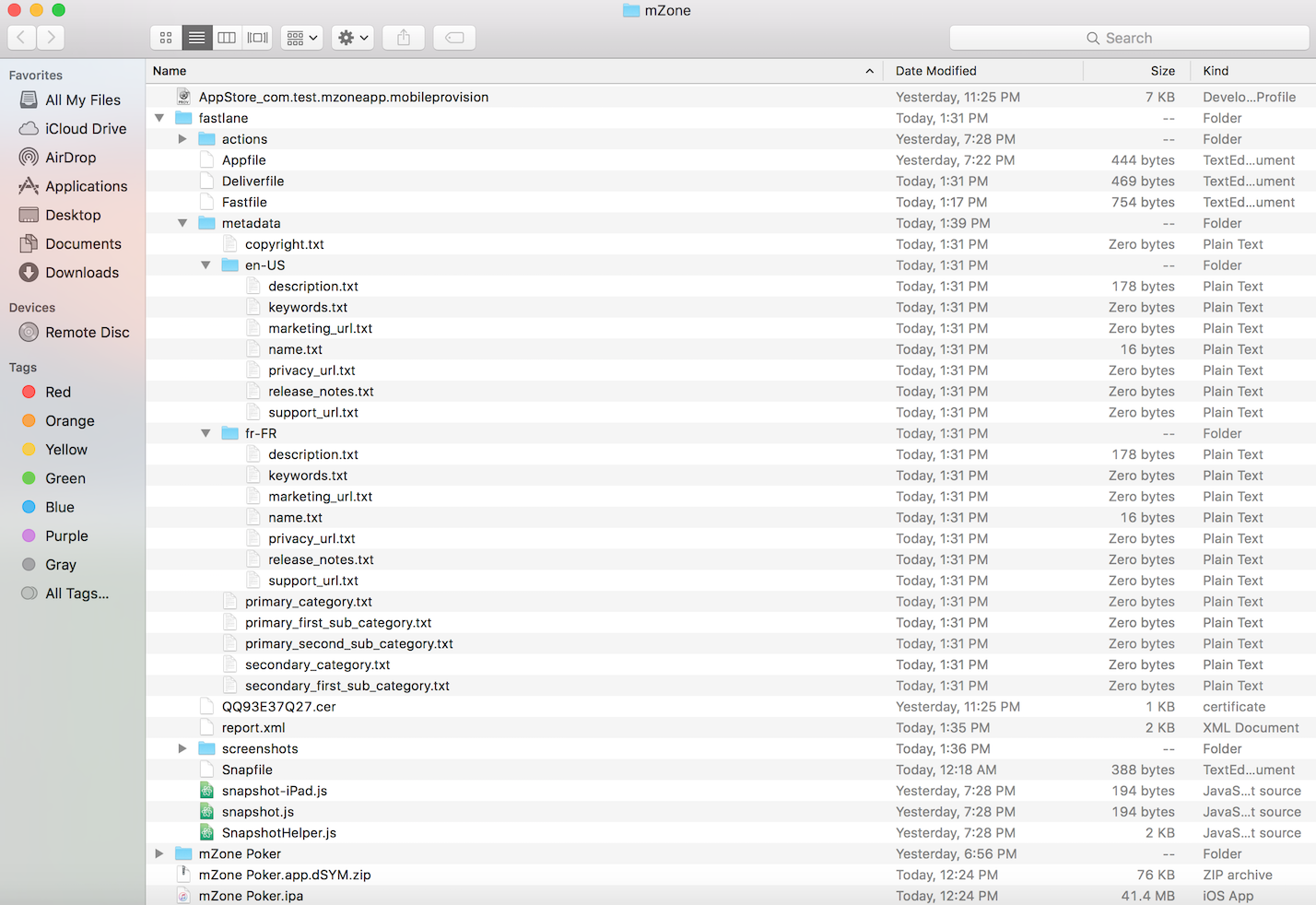Select the Red tag color dot

click(x=29, y=393)
